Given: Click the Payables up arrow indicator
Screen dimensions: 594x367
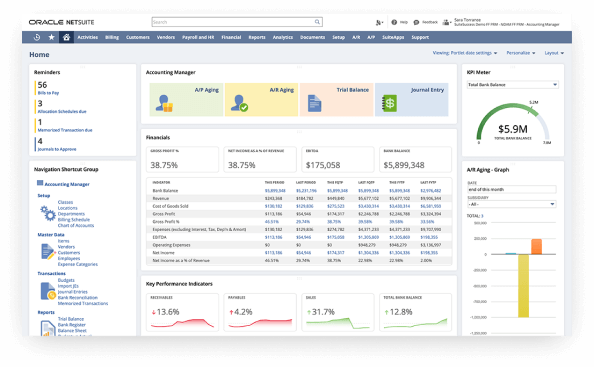Looking at the screenshot, I should 231,312.
